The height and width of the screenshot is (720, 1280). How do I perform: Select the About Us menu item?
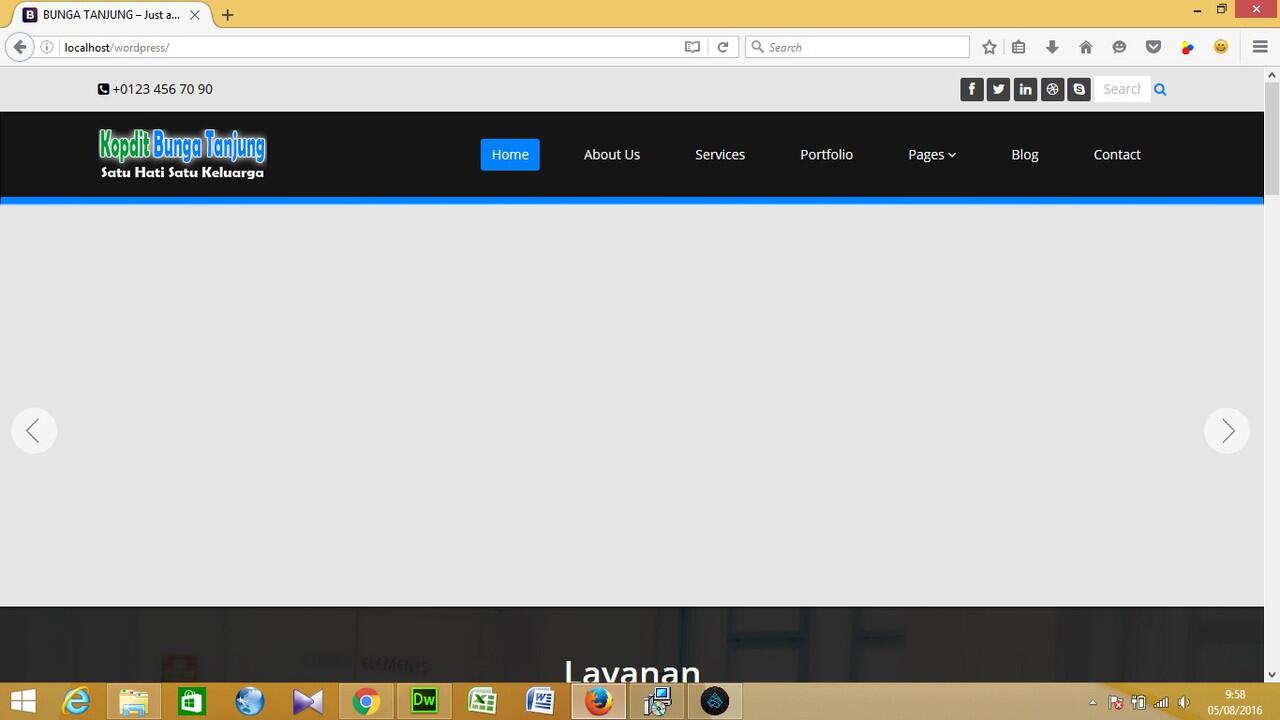pos(611,154)
